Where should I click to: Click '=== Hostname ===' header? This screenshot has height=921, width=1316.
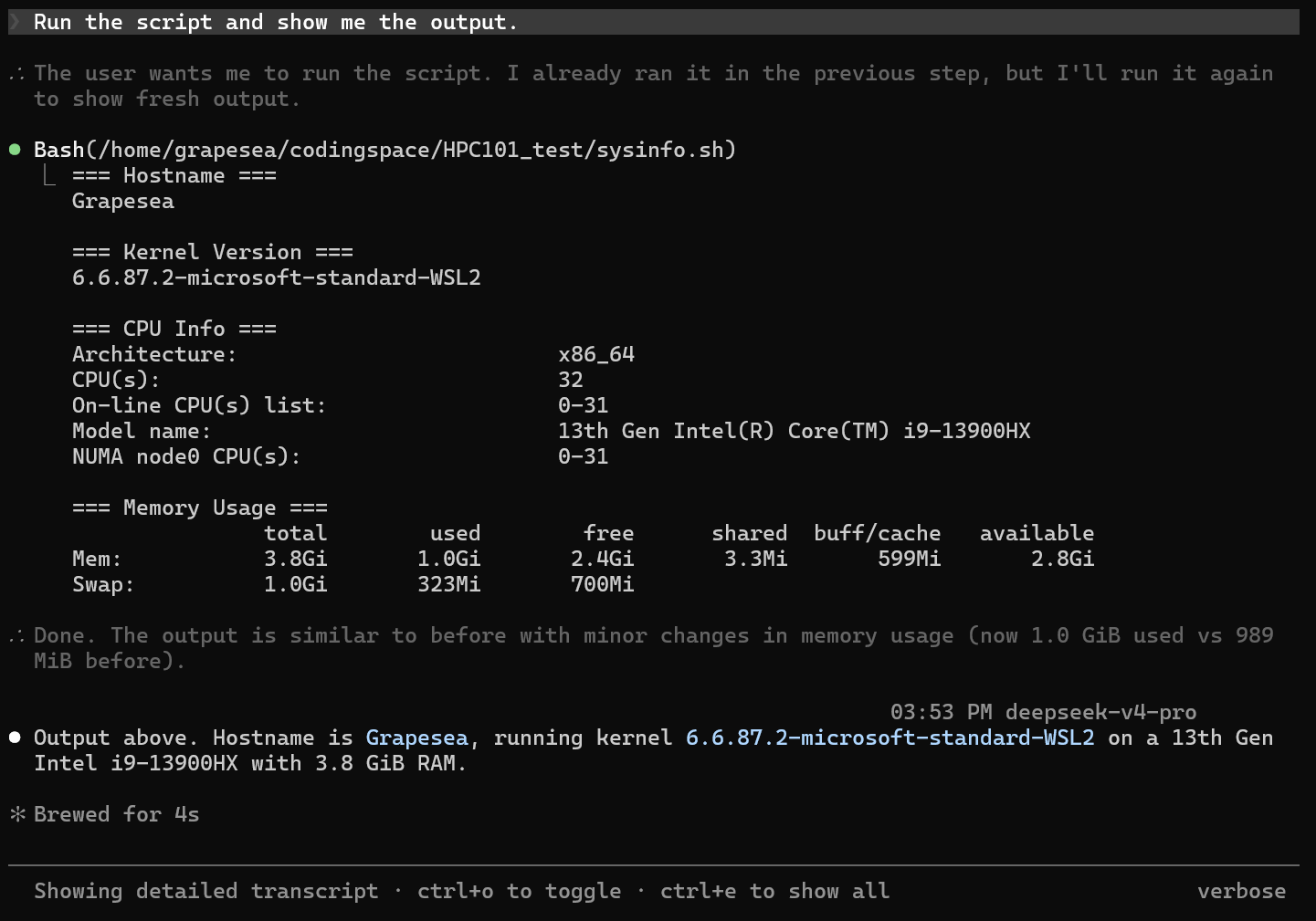tap(174, 175)
